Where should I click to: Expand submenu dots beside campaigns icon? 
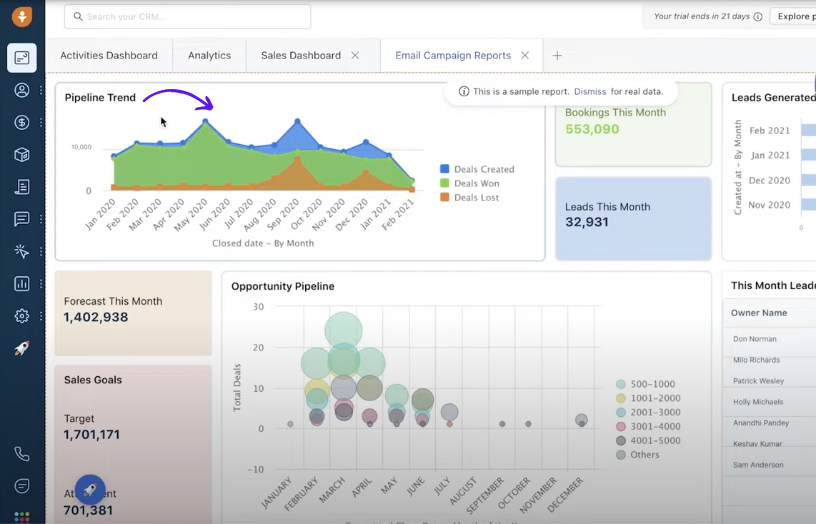[41, 251]
